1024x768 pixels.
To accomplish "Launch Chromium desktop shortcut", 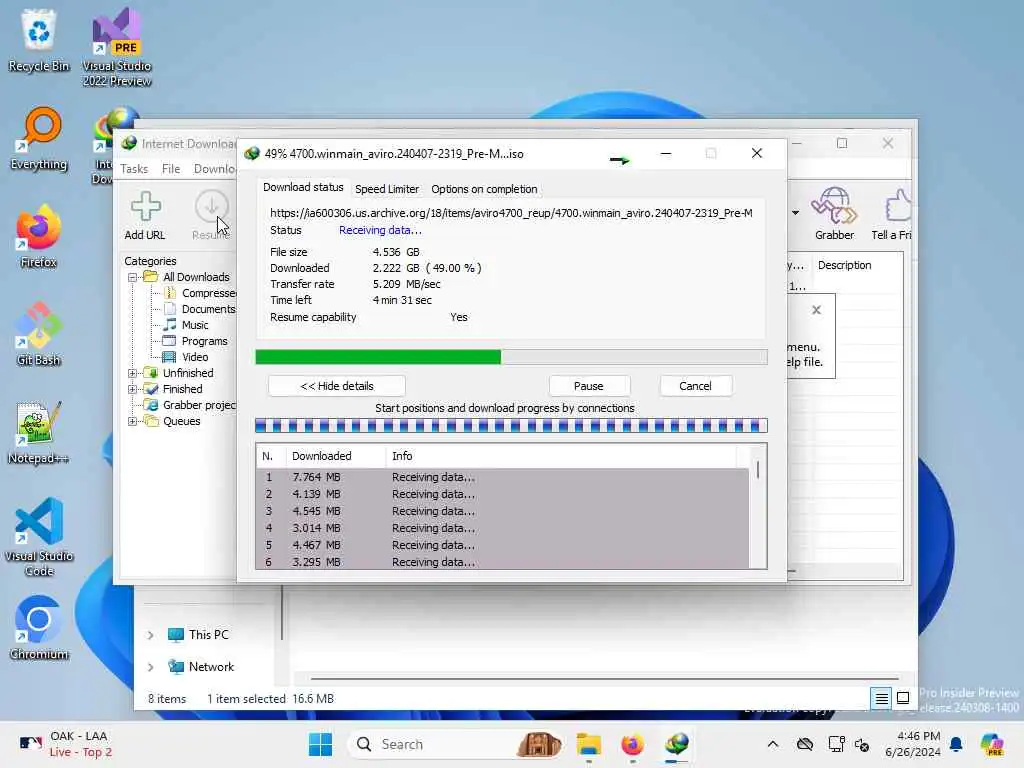I will (x=39, y=628).
